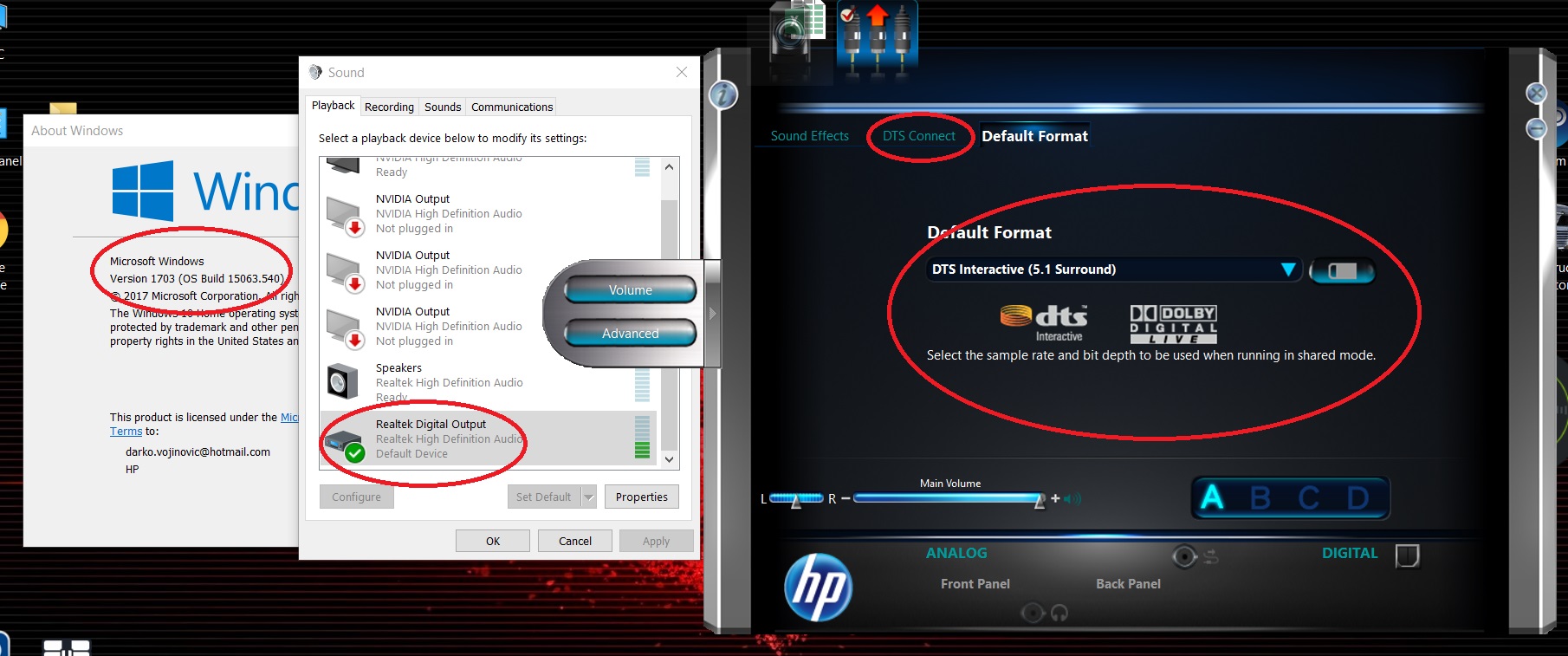Screen dimensions: 1568x656
Task: Collapse the Volume/Advanced side panel arrow
Action: 713,313
